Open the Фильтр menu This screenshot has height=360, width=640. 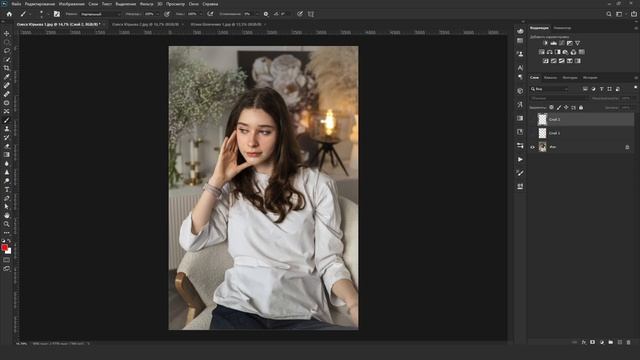[146, 4]
